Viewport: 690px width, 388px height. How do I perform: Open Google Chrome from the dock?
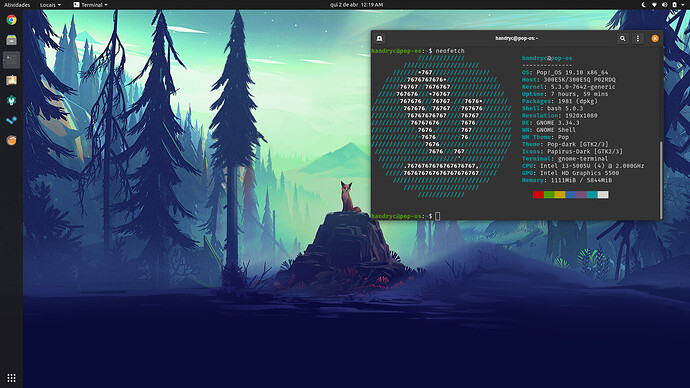(x=11, y=20)
